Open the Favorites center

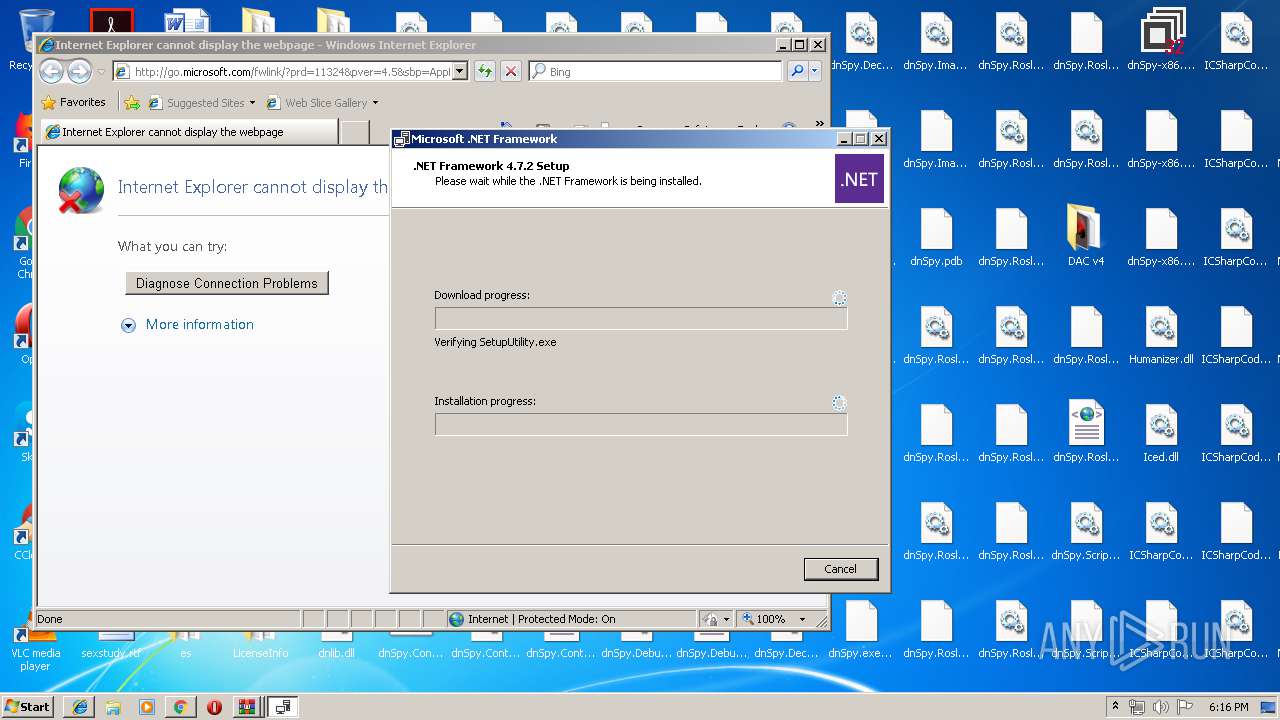pyautogui.click(x=73, y=102)
